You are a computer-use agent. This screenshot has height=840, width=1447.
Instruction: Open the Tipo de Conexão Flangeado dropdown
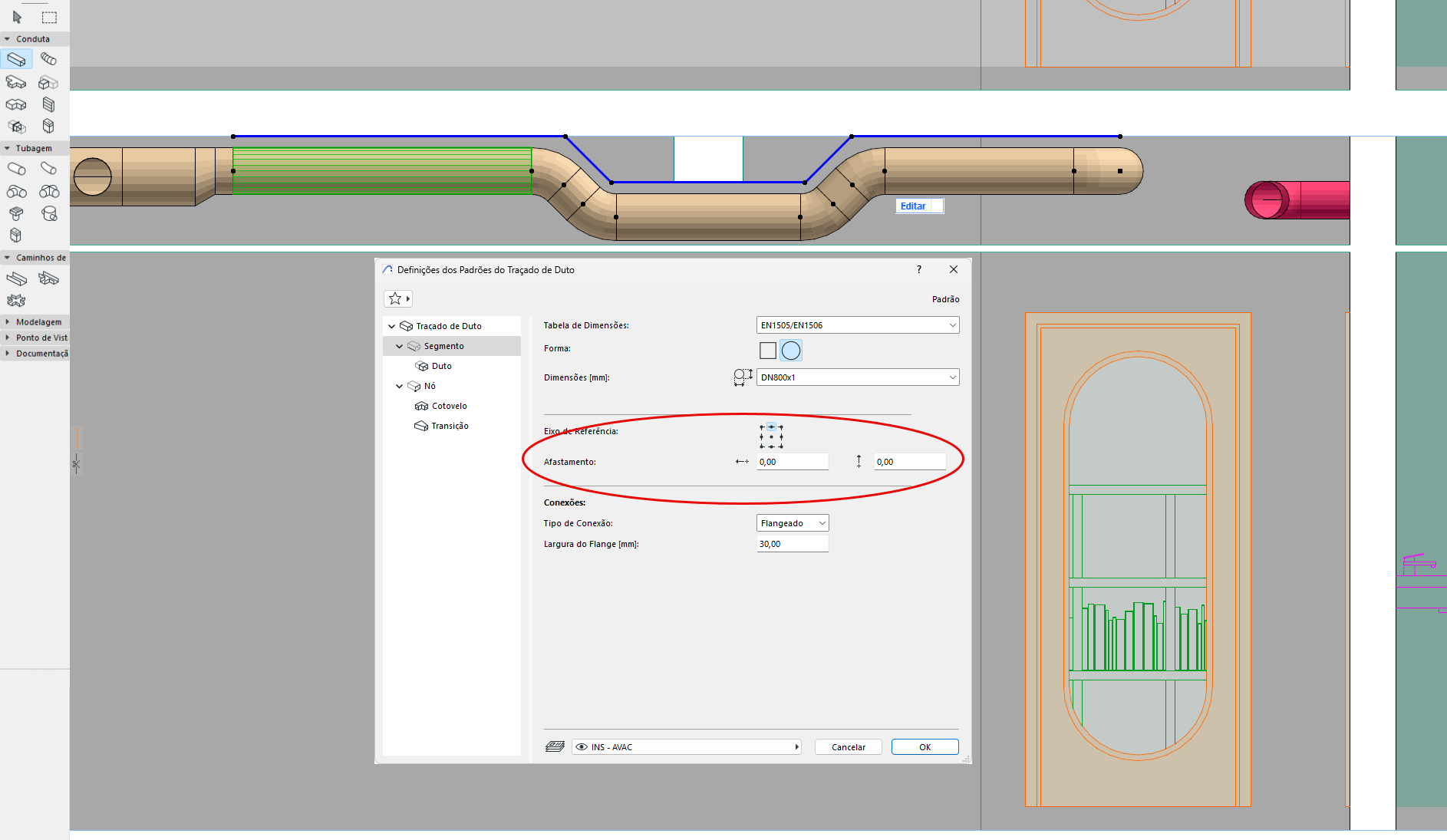pyautogui.click(x=793, y=523)
